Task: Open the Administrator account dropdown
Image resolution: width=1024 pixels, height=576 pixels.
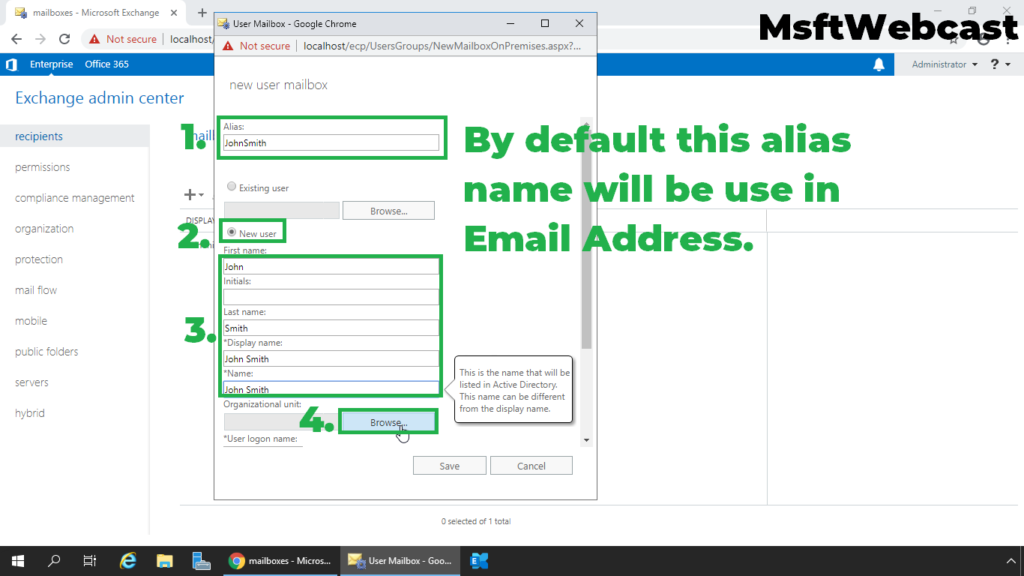Action: coord(944,64)
